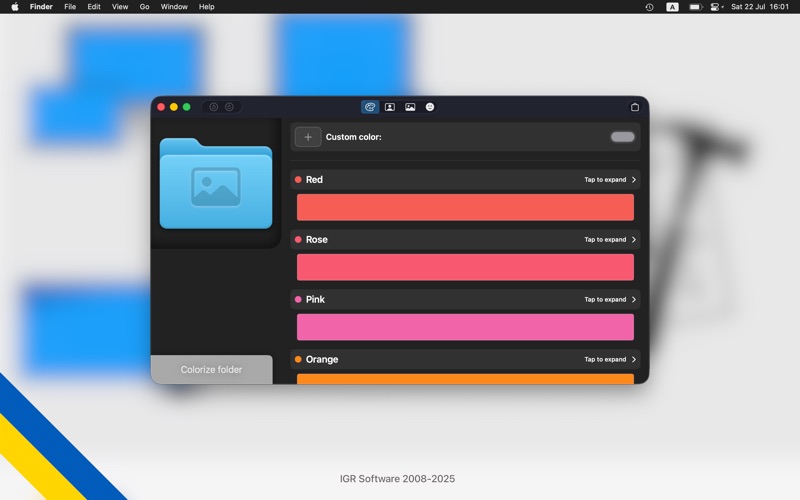Click 'Tap to expand' on the Orange row
The image size is (800, 500).
click(605, 360)
